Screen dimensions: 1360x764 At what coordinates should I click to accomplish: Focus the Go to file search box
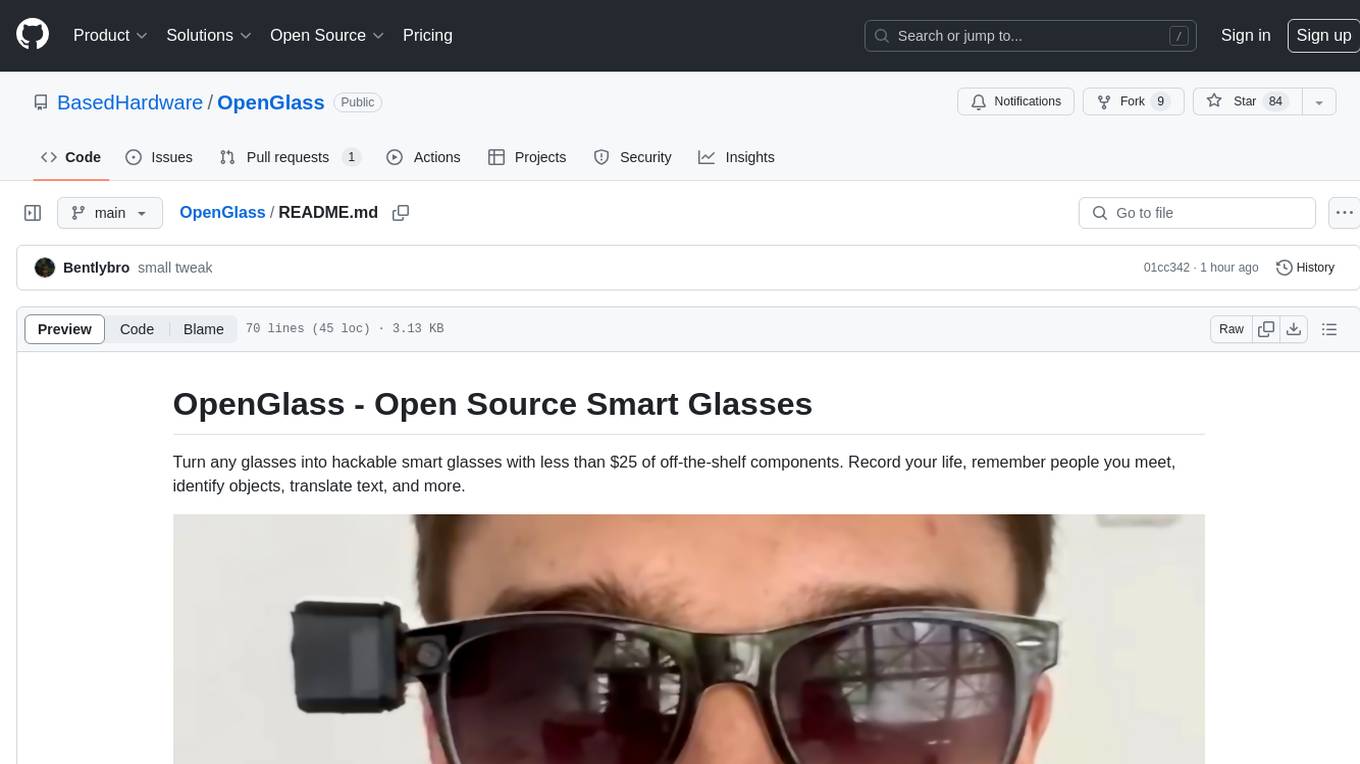(x=1197, y=213)
